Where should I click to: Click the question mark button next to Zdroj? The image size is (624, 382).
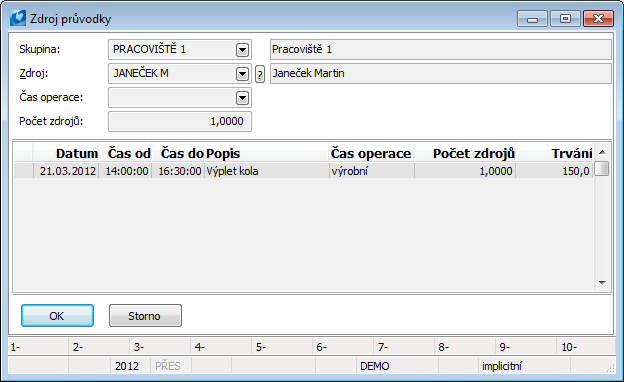(260, 74)
